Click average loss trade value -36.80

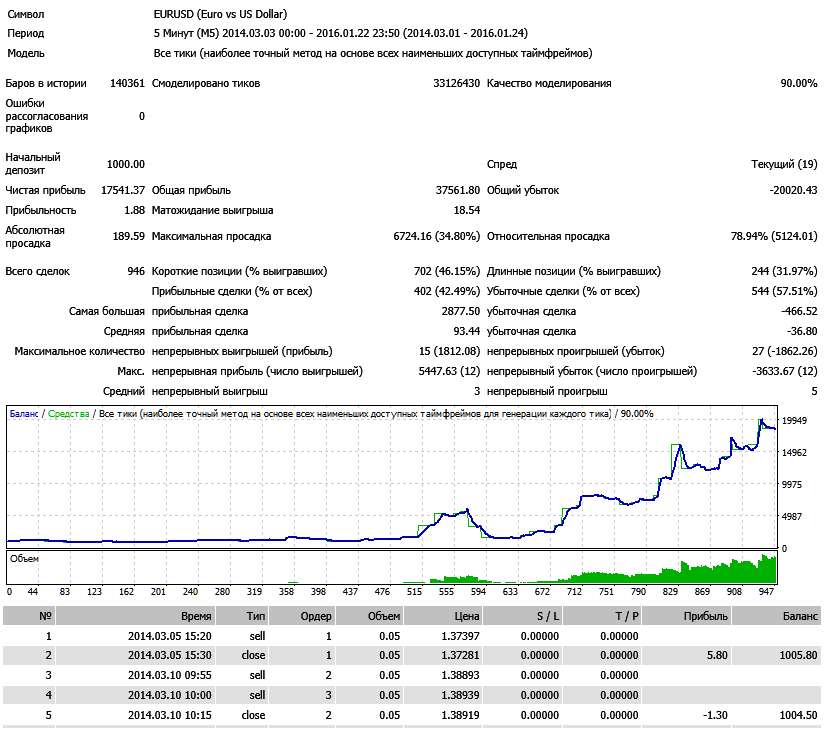coord(802,332)
